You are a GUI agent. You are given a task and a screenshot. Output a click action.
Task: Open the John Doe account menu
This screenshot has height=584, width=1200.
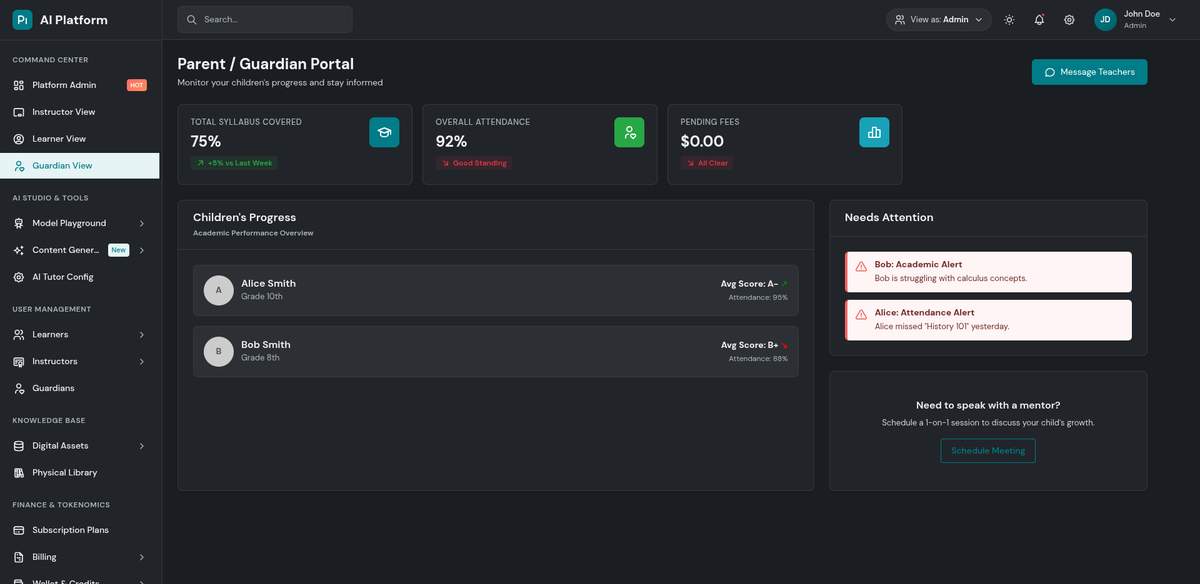(x=1135, y=20)
